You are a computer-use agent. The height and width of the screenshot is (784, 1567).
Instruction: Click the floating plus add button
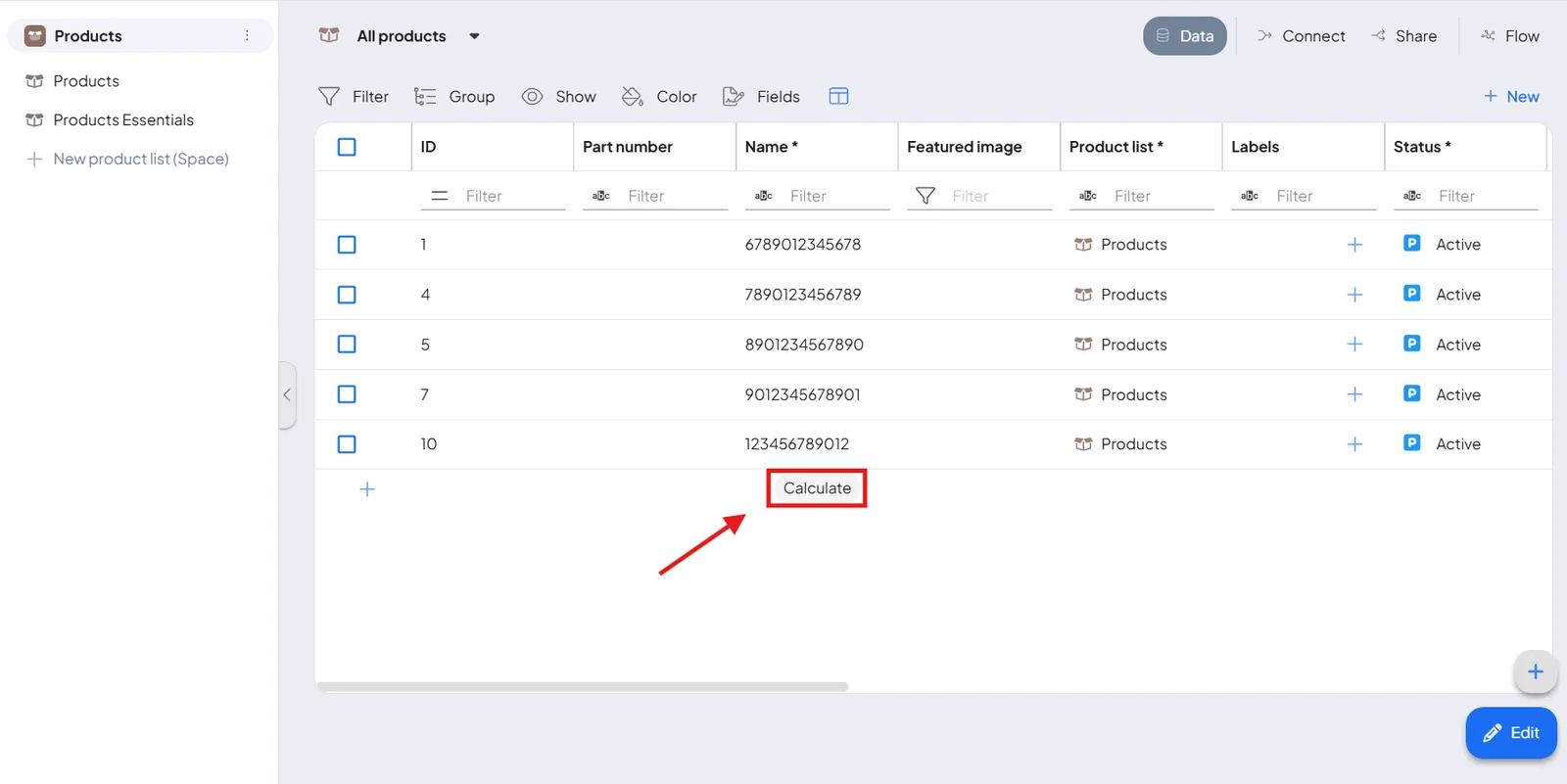(x=1535, y=671)
